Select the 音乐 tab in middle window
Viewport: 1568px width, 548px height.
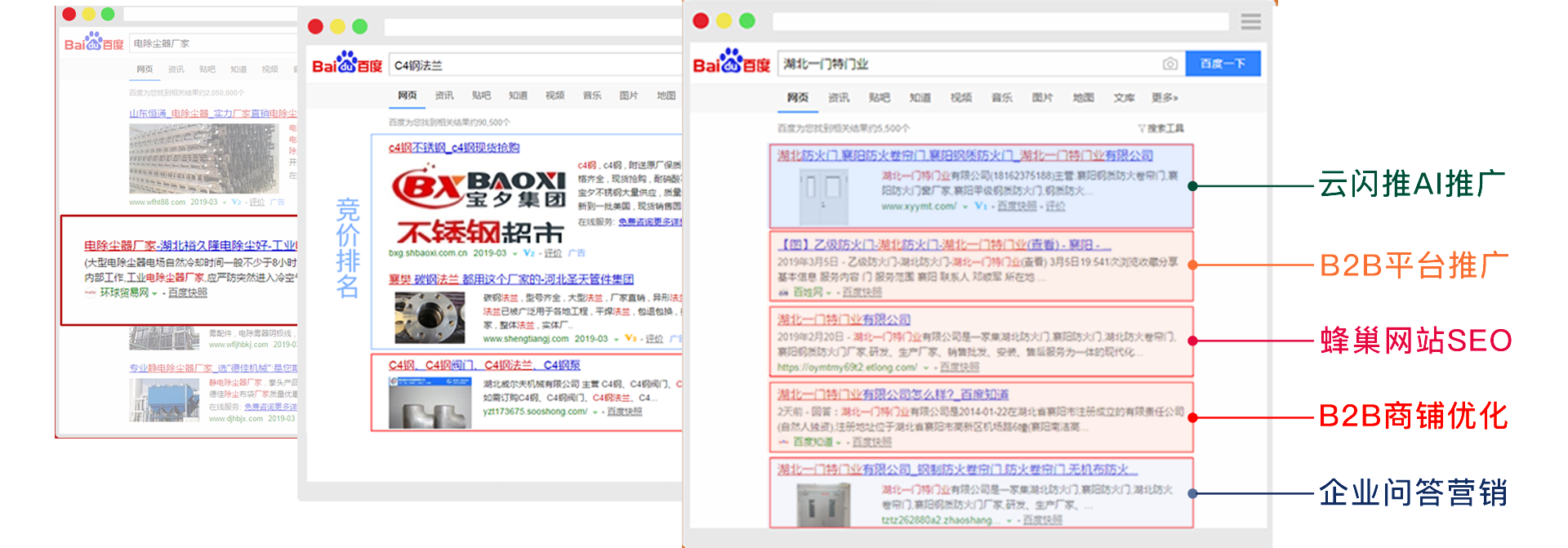[592, 96]
